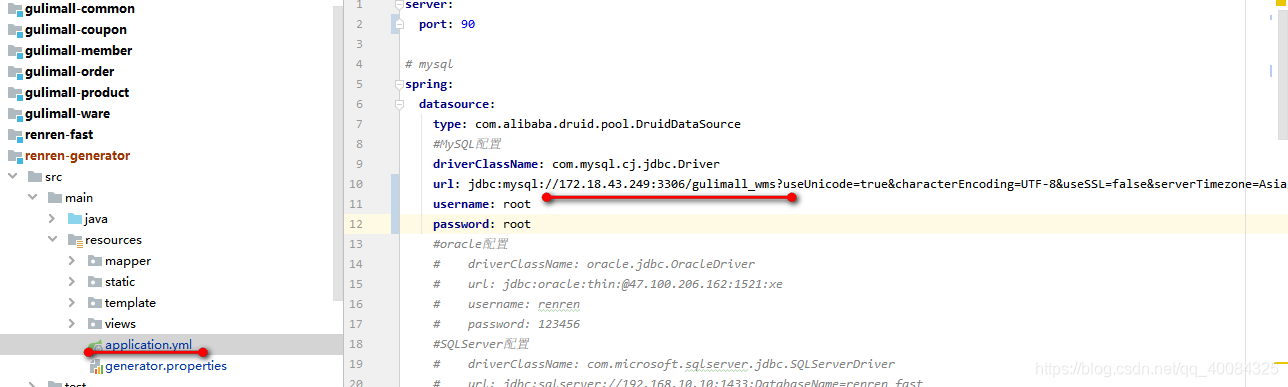The image size is (1288, 387).
Task: Click the resources folder icon
Action: (75, 240)
